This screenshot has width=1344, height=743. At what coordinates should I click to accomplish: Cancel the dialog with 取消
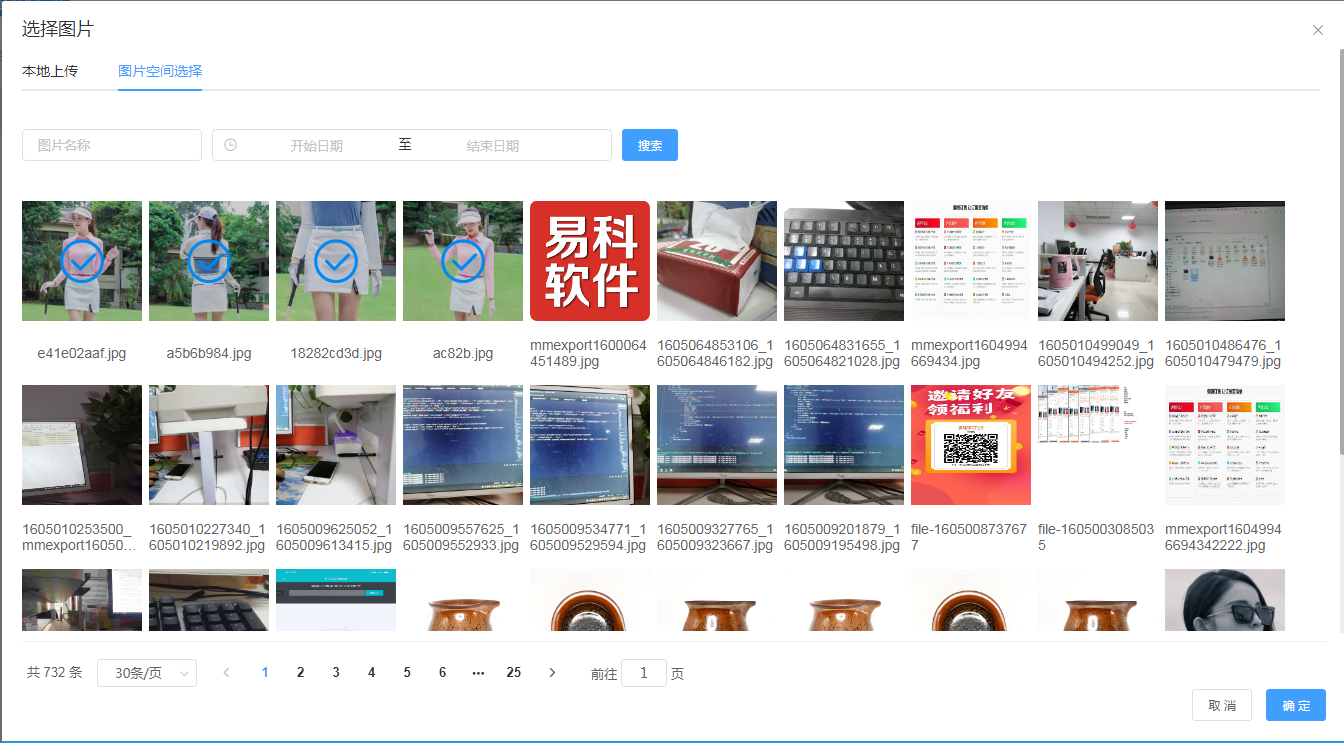coord(1222,705)
